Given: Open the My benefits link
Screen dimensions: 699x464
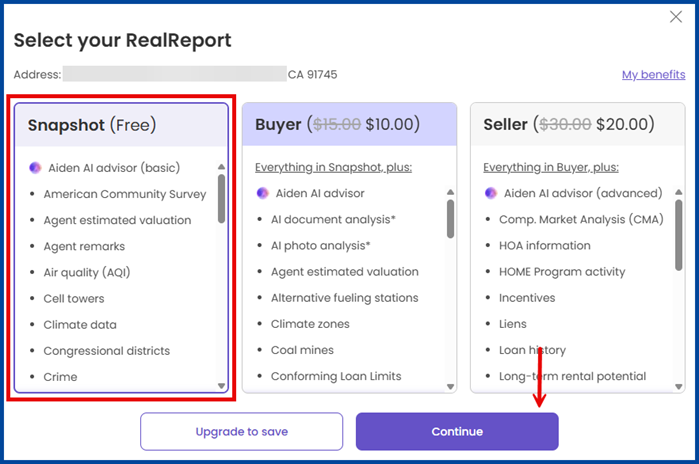Looking at the screenshot, I should 653,75.
